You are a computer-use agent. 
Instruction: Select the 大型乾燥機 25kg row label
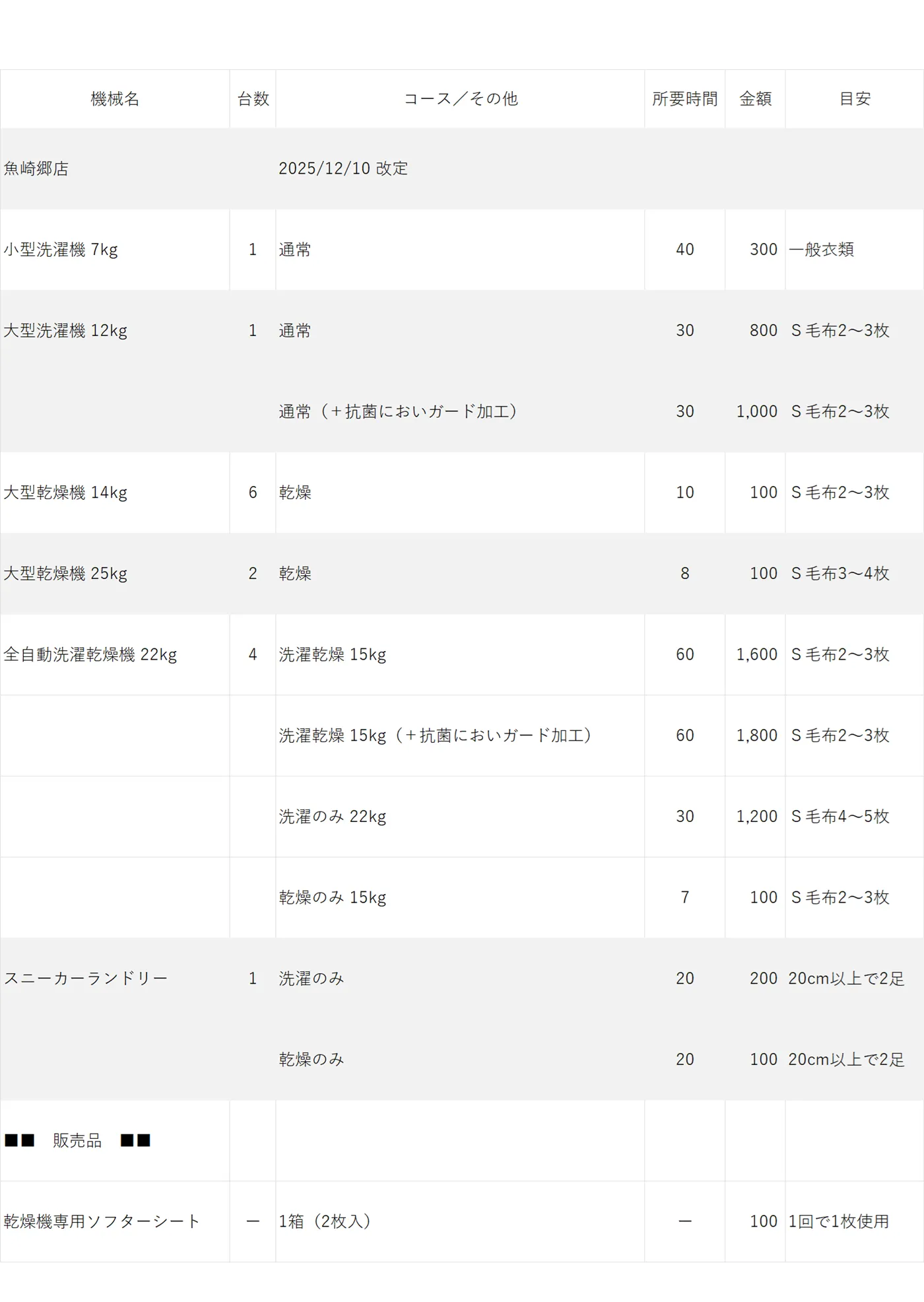(x=65, y=573)
